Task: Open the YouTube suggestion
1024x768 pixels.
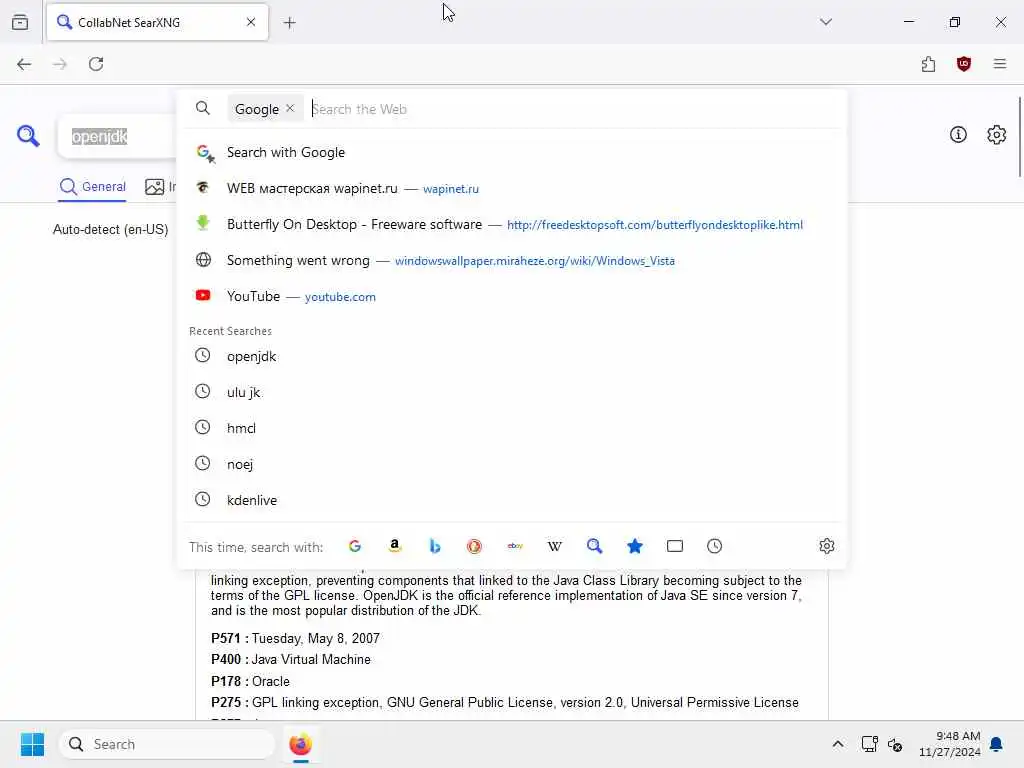Action: (x=513, y=296)
